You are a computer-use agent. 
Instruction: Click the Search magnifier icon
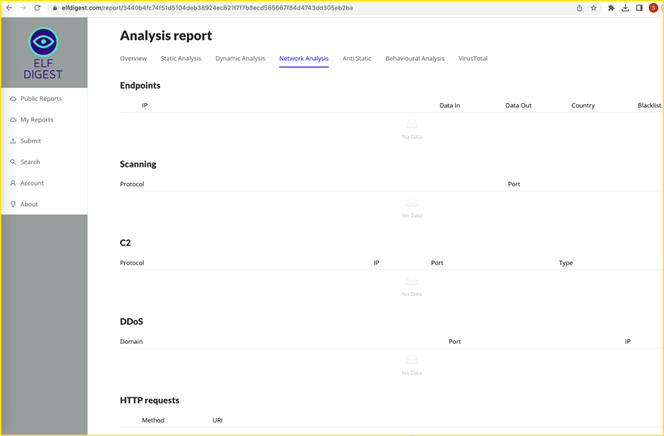coord(13,162)
